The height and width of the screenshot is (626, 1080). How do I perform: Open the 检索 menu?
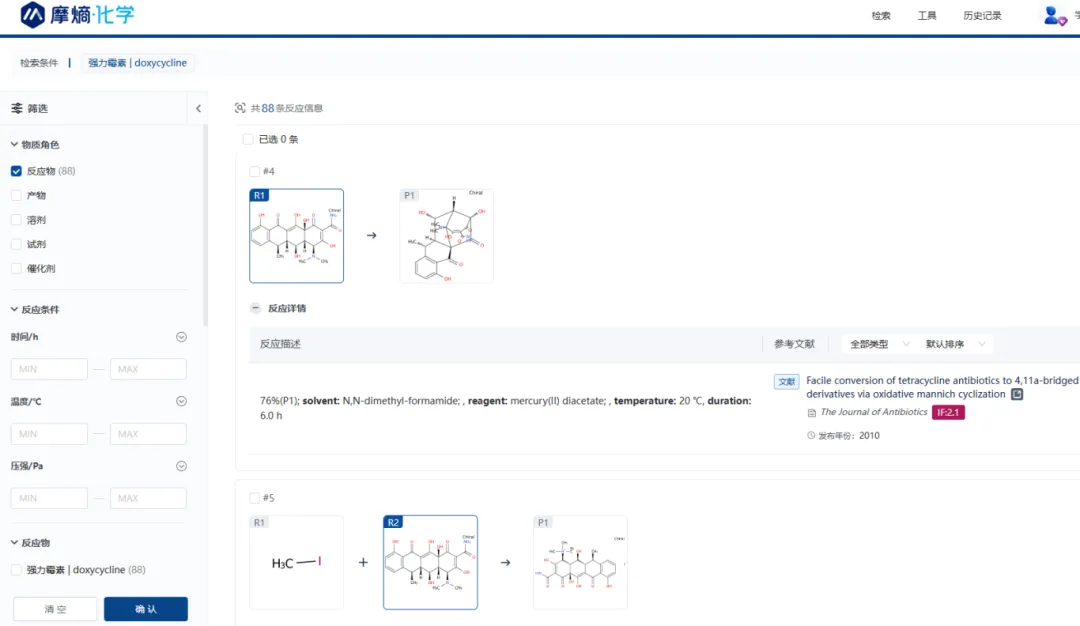880,15
